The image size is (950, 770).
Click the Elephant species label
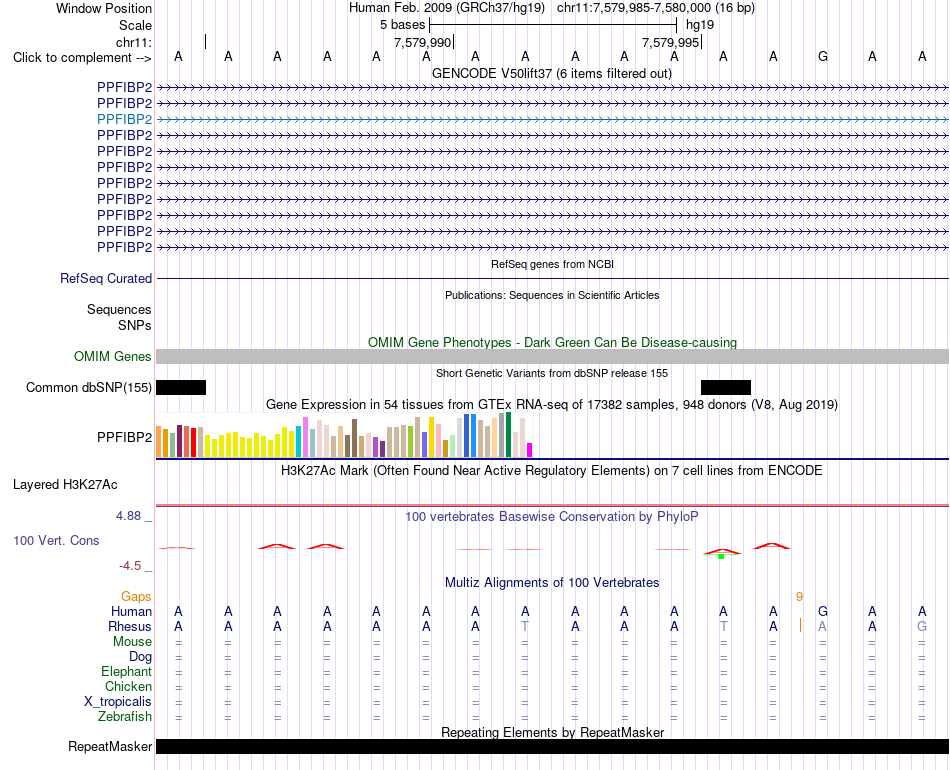[126, 672]
